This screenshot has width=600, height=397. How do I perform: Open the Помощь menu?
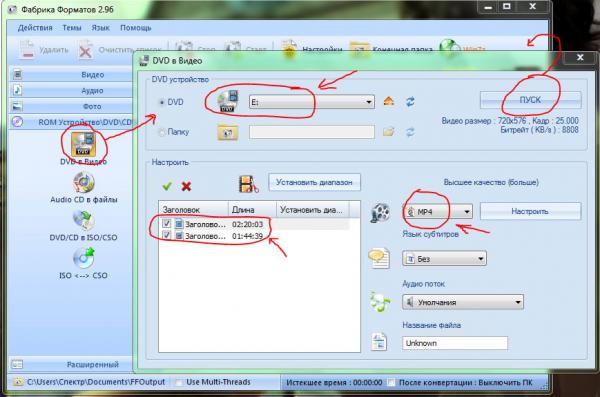click(x=135, y=28)
